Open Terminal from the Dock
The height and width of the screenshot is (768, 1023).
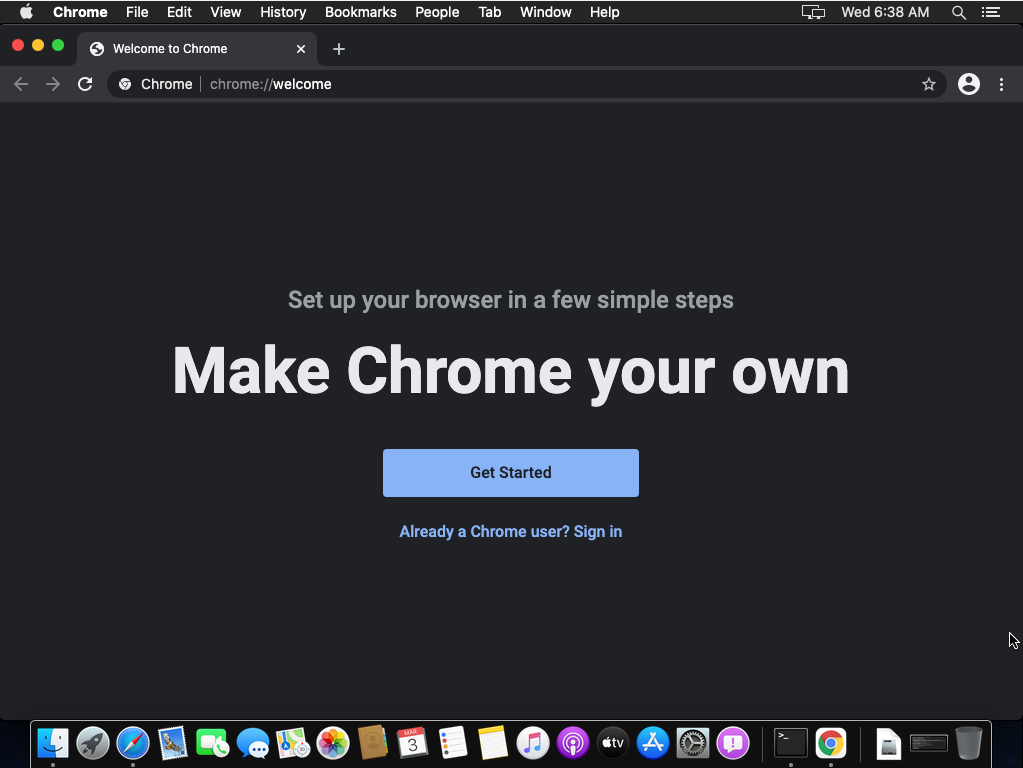coord(791,743)
